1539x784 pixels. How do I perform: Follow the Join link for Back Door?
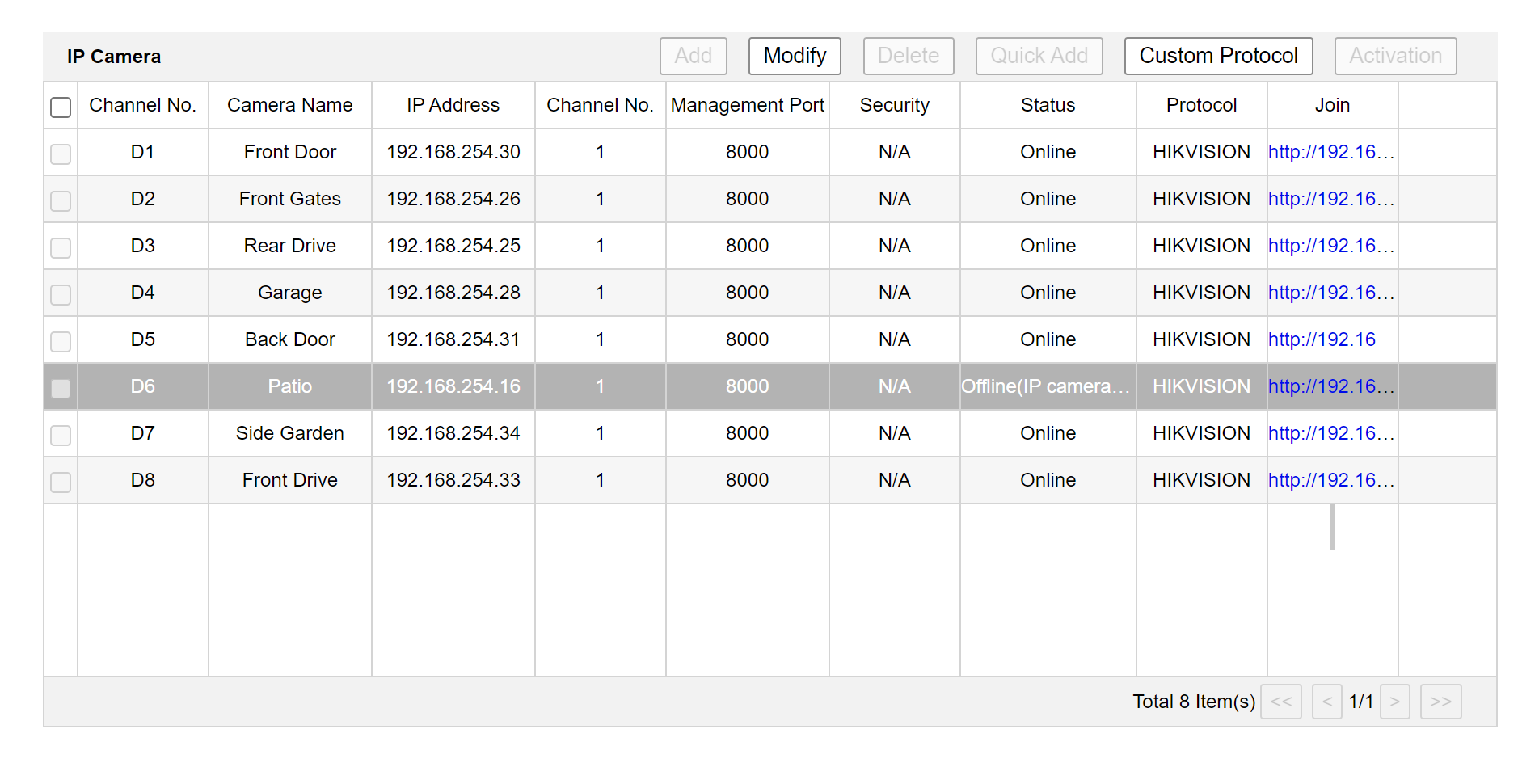pyautogui.click(x=1321, y=339)
